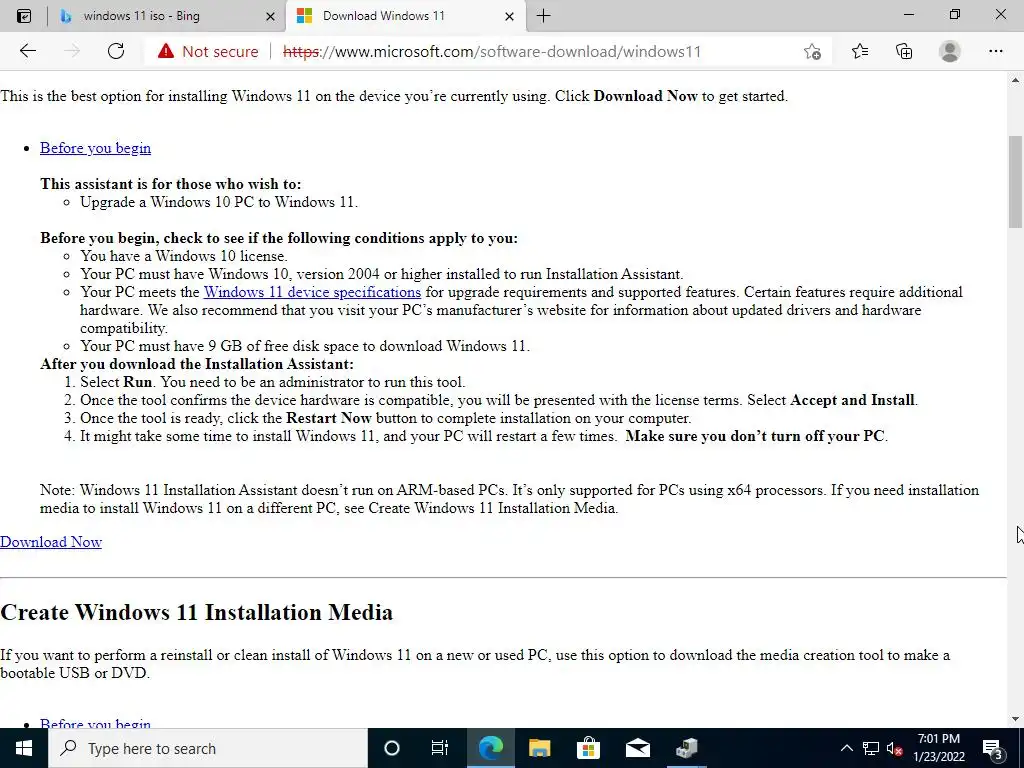Viewport: 1024px width, 768px height.
Task: Add this page to favorites
Action: (x=812, y=51)
